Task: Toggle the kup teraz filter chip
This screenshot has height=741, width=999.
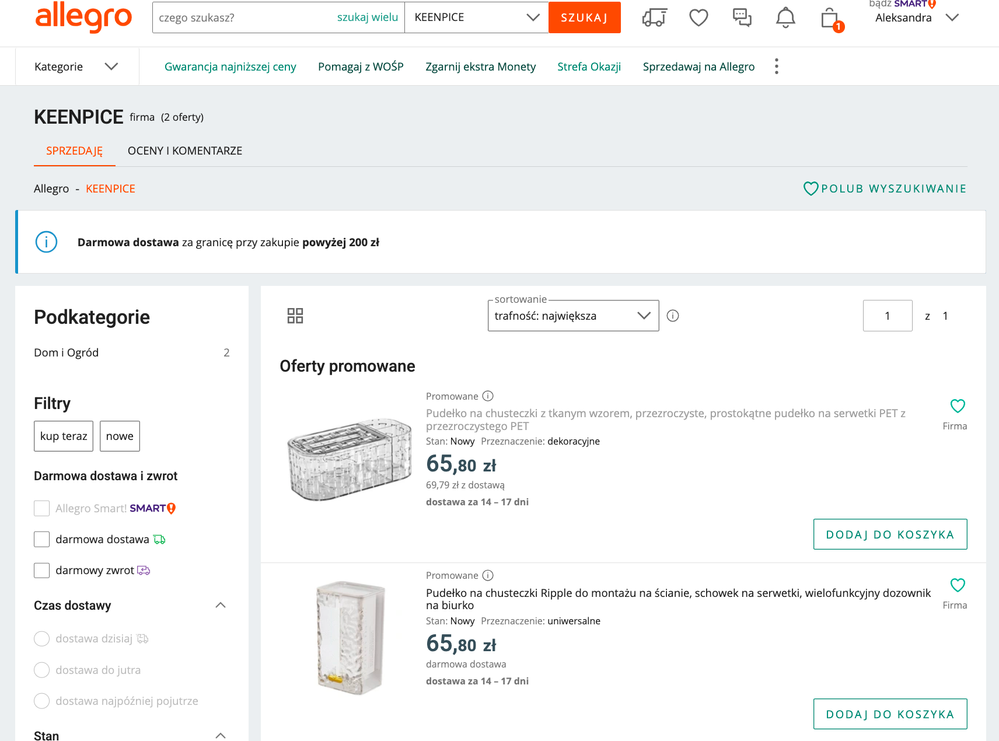Action: [x=64, y=436]
